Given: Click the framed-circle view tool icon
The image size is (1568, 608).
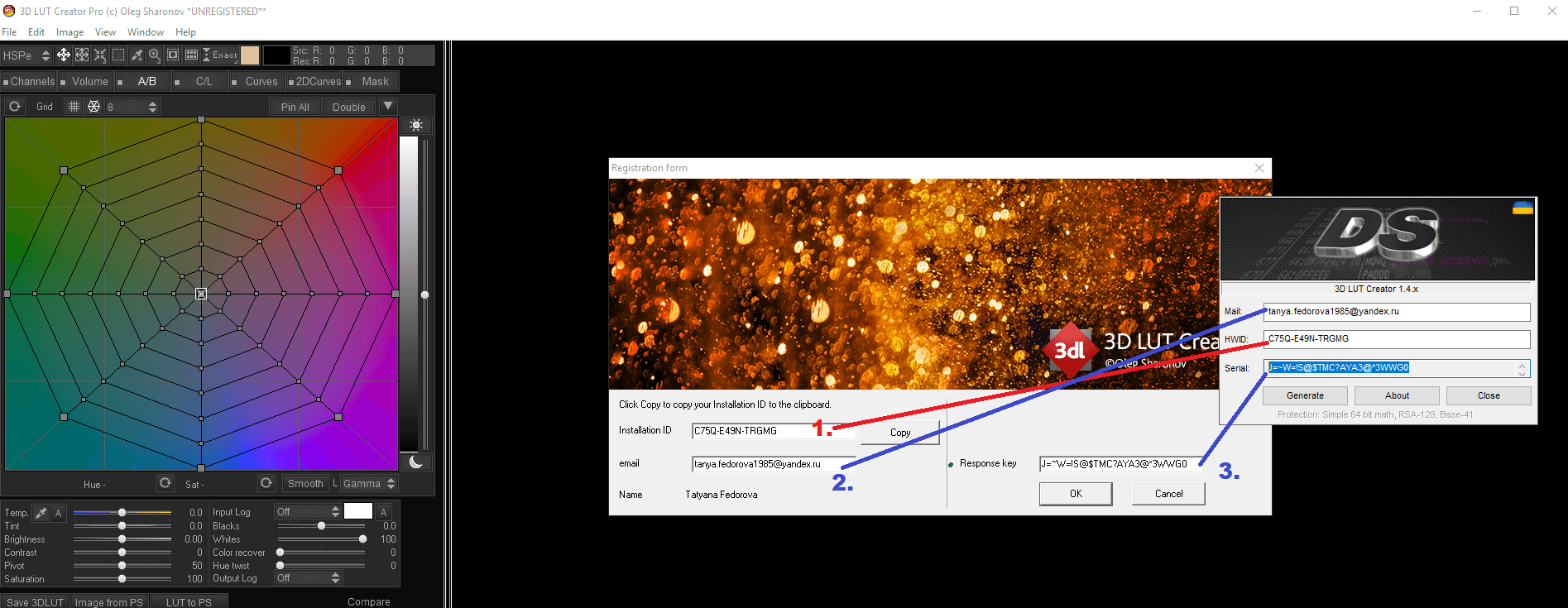Looking at the screenshot, I should click(x=173, y=55).
